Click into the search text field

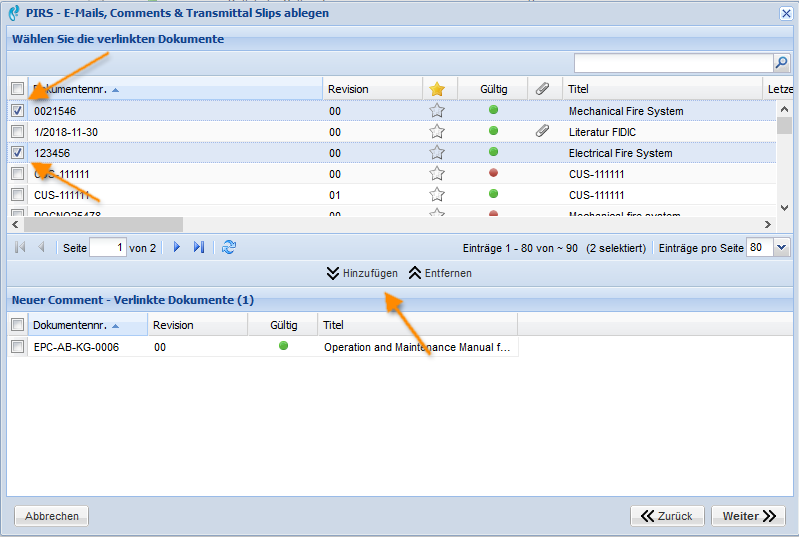click(672, 63)
